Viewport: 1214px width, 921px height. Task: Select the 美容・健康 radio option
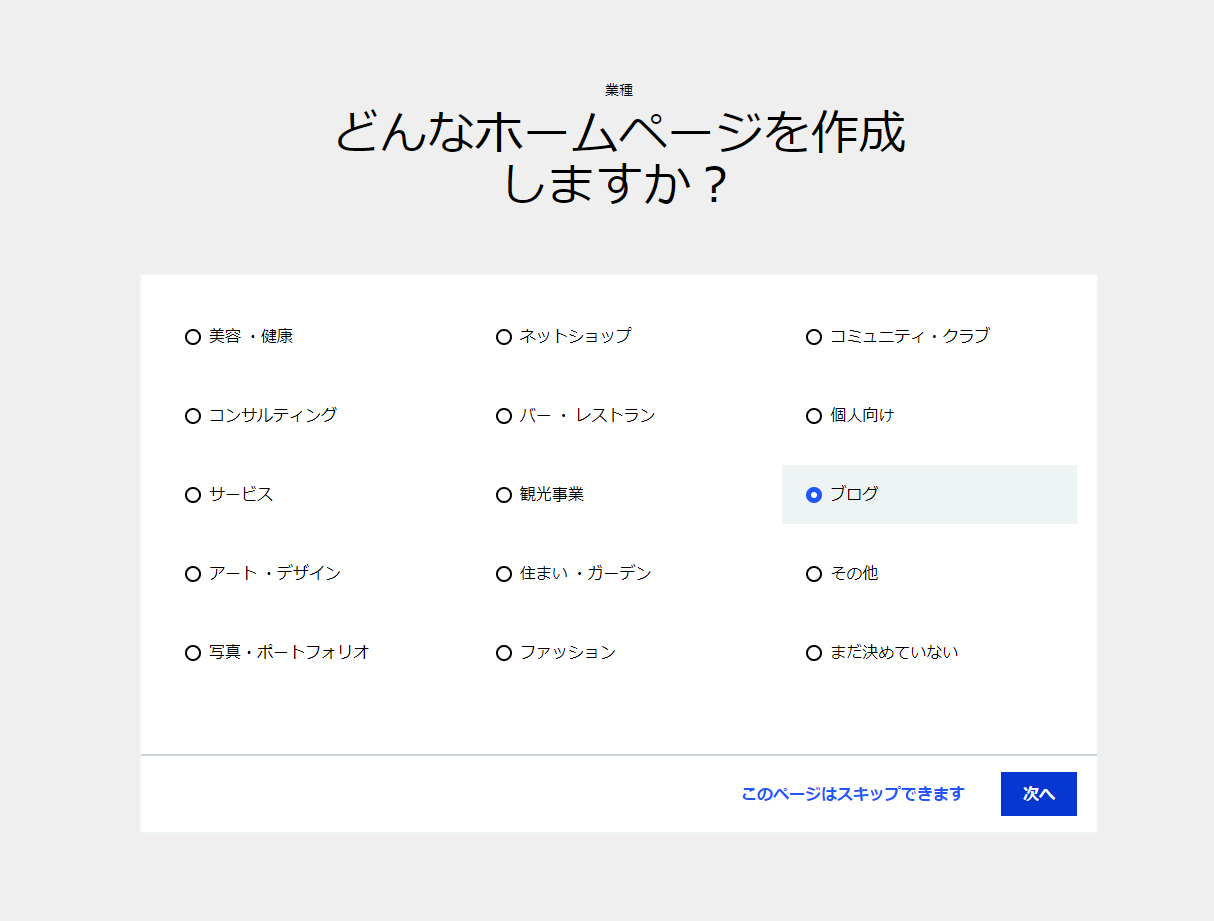pos(193,337)
